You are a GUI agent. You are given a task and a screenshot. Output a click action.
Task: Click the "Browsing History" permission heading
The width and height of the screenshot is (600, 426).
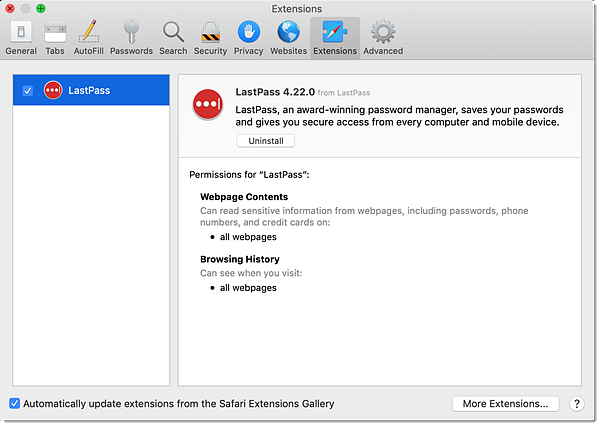pos(240,259)
